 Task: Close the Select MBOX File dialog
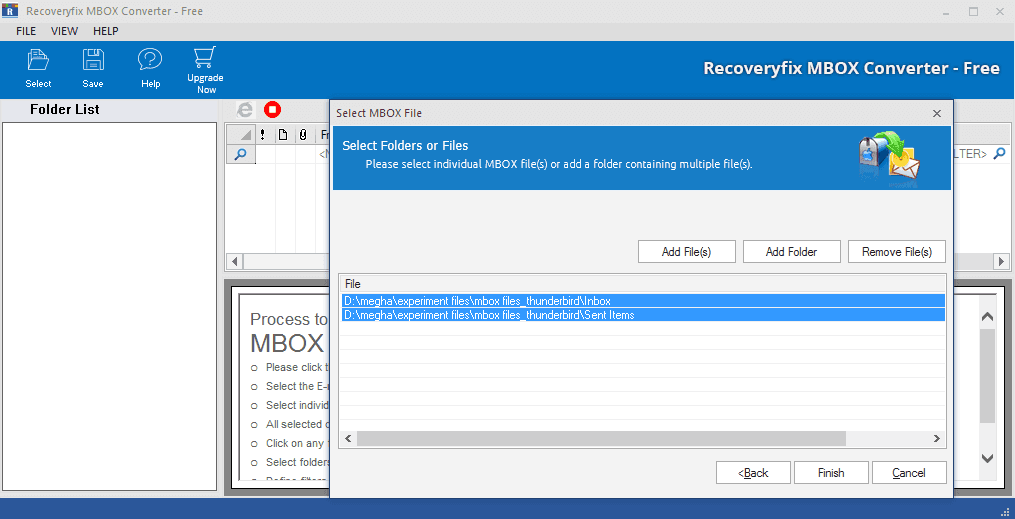(937, 113)
